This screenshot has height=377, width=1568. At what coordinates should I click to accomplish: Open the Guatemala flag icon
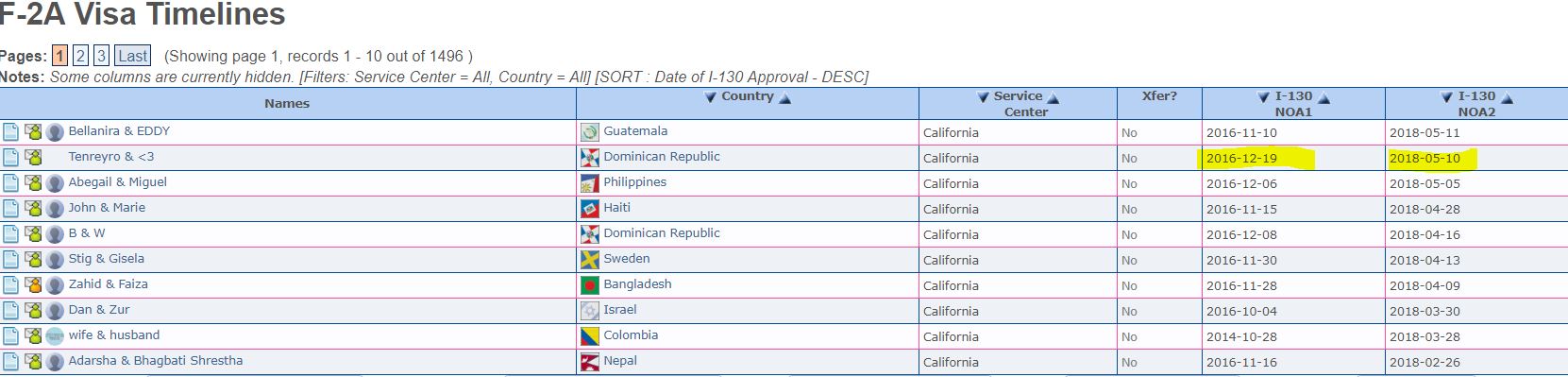590,132
